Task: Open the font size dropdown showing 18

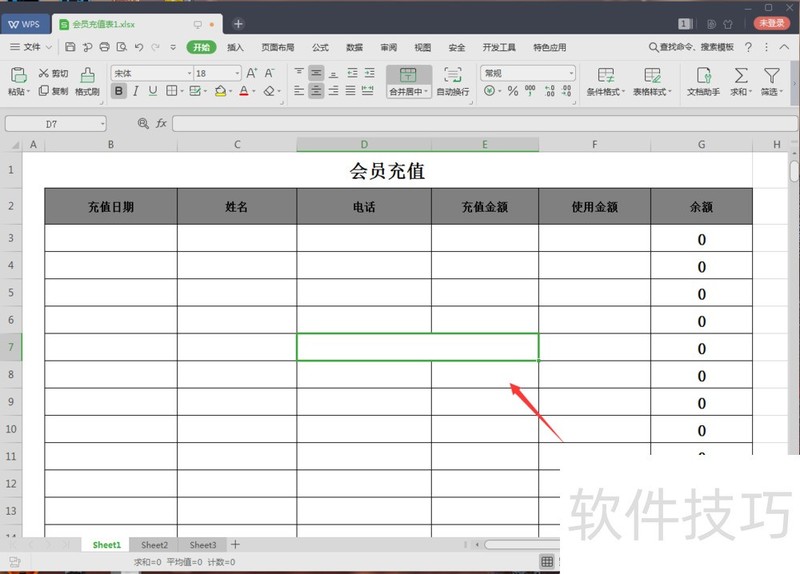Action: (237, 73)
